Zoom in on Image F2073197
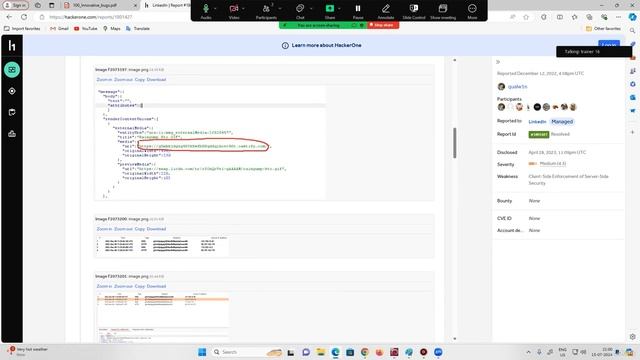Viewport: 640px width, 360px height. click(104, 80)
